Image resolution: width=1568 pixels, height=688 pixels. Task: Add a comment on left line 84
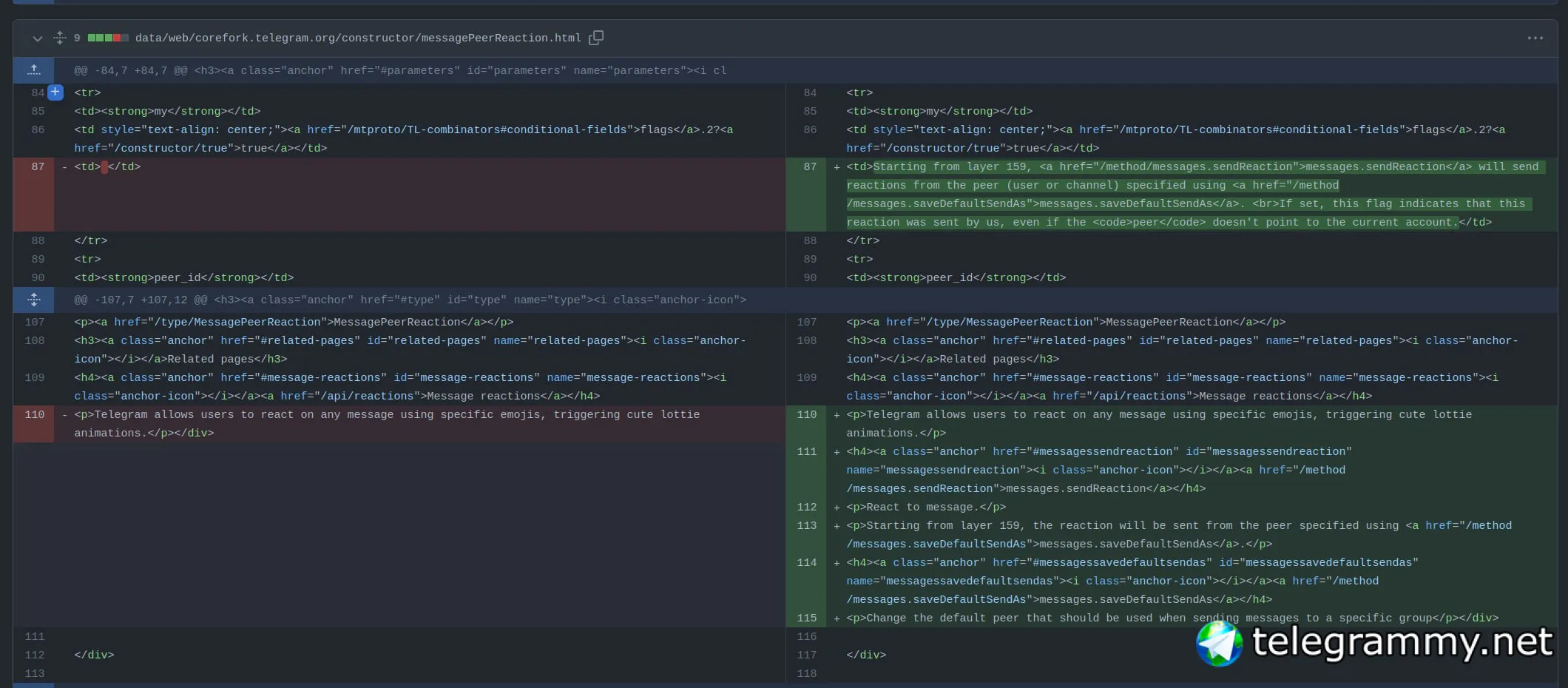point(55,92)
